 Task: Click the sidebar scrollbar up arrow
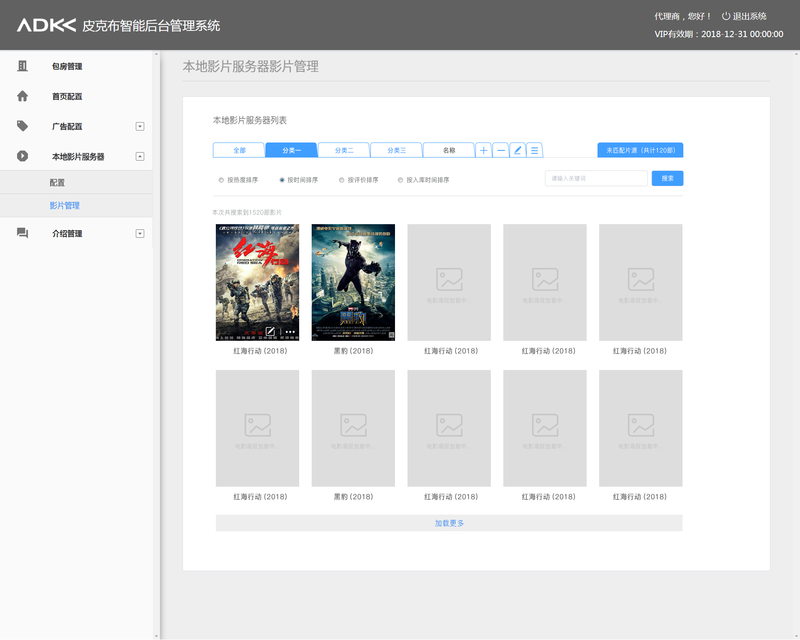pyautogui.click(x=156, y=54)
